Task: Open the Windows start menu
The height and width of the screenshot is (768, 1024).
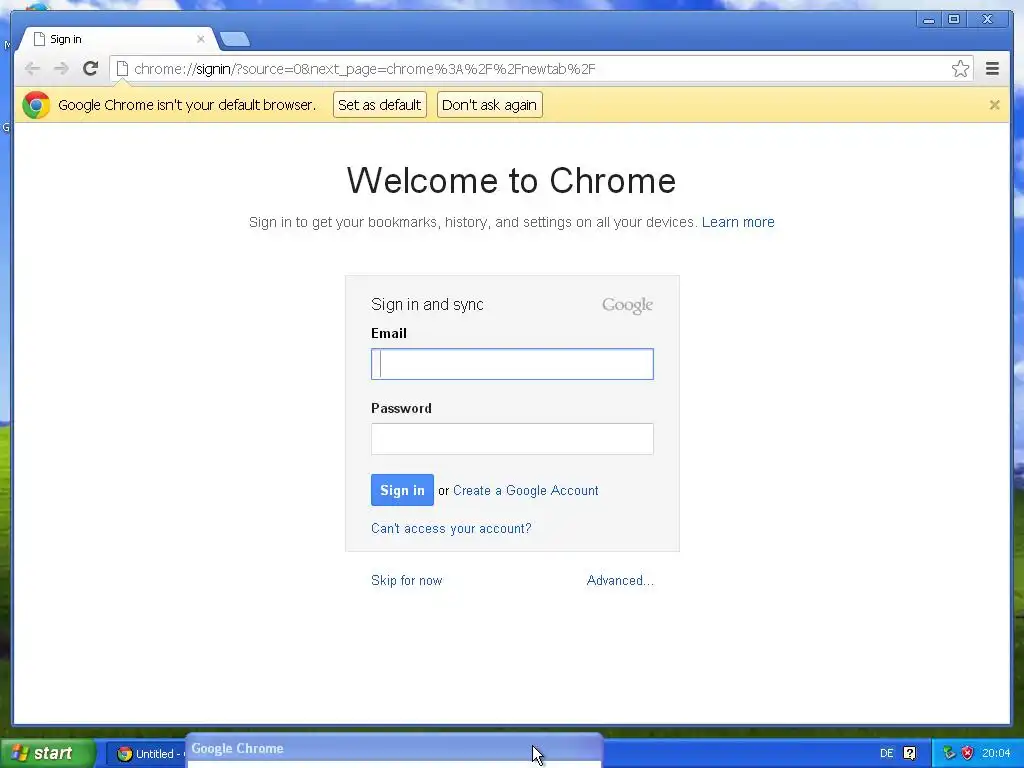Action: click(x=47, y=753)
